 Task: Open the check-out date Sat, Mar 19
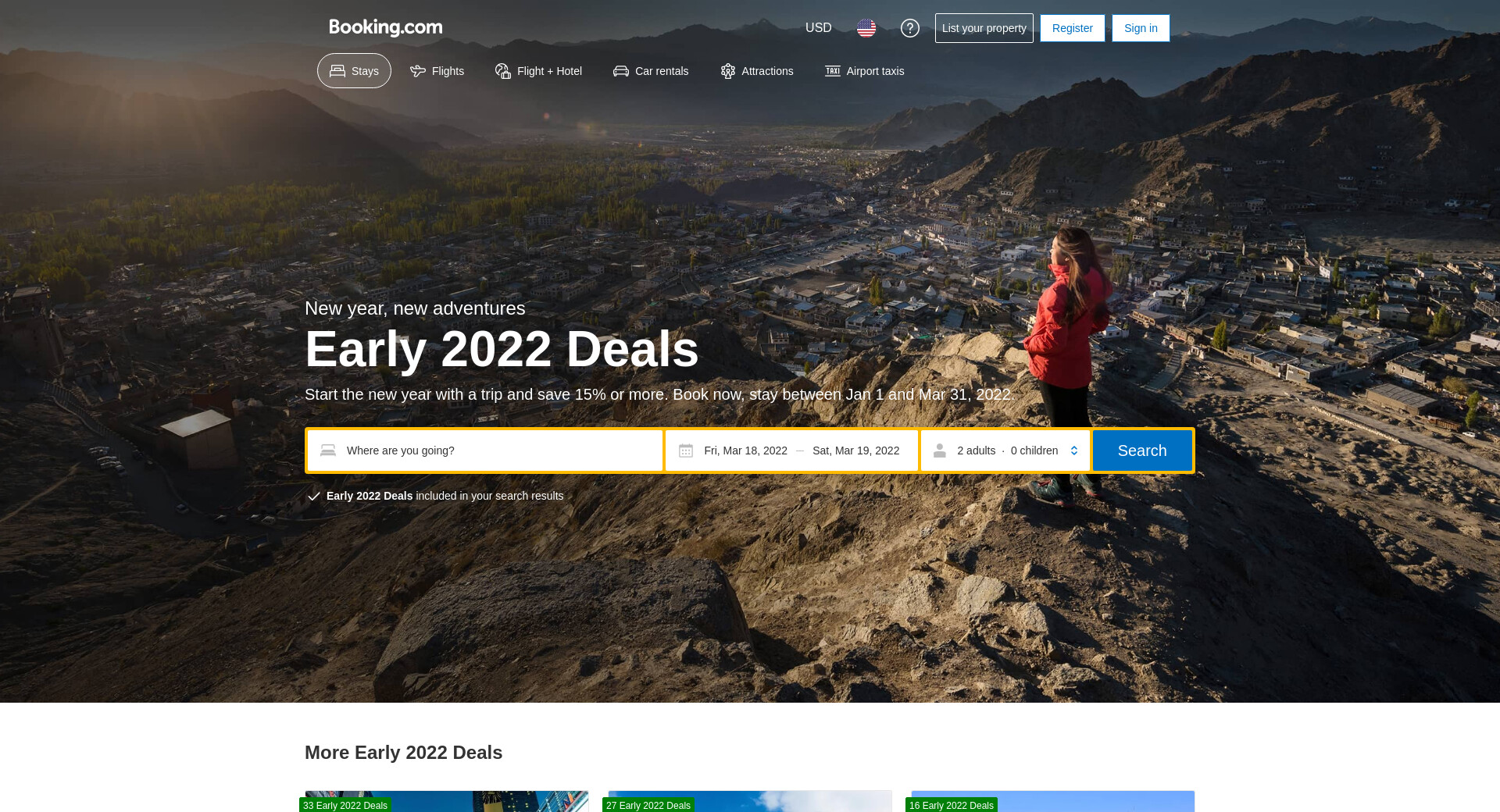click(x=855, y=451)
